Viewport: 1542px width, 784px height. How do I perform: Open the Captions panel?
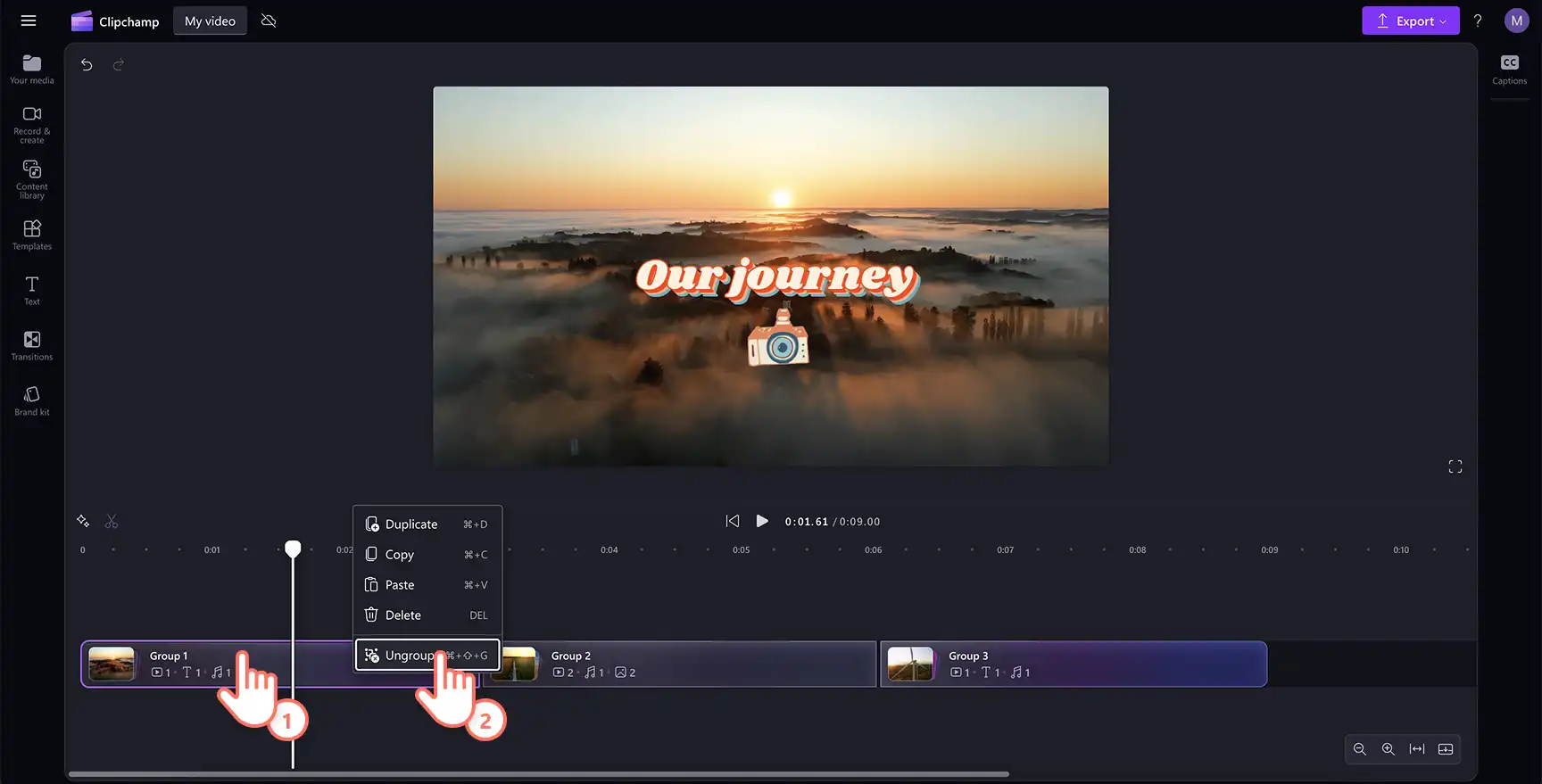(x=1509, y=70)
